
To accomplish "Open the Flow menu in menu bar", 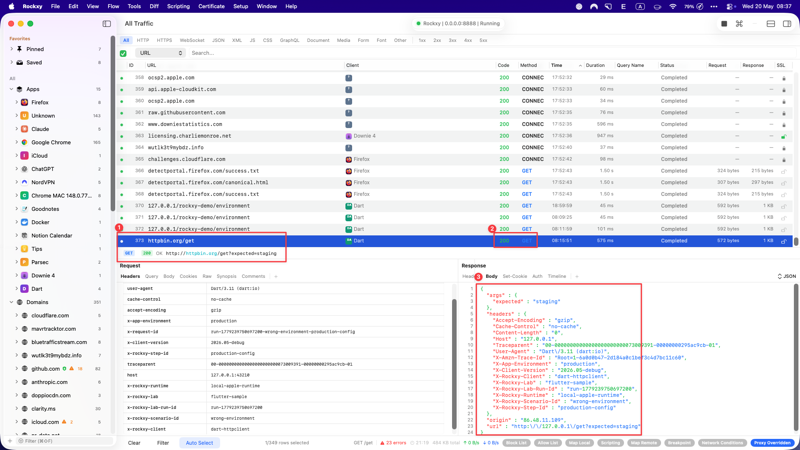I will [x=113, y=7].
